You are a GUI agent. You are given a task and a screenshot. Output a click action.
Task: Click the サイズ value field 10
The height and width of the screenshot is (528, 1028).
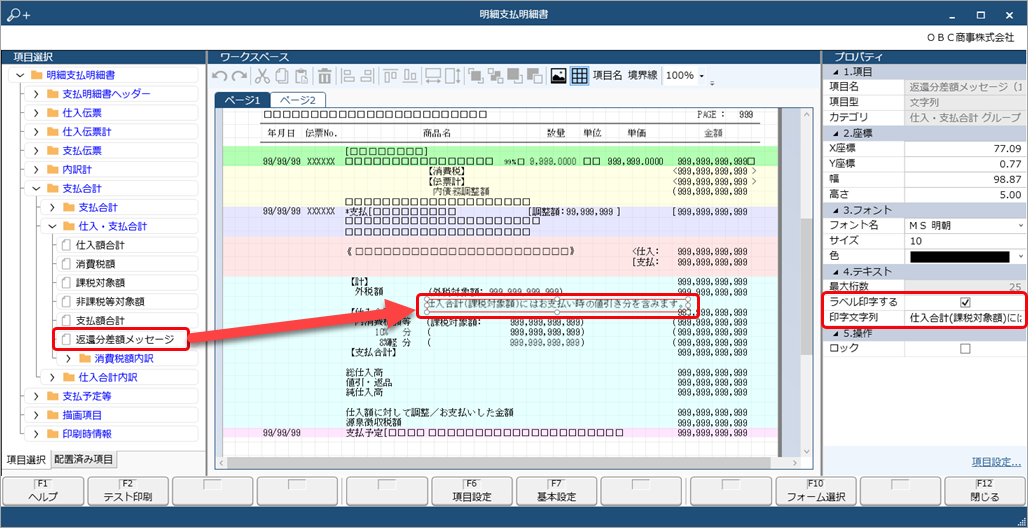click(x=965, y=240)
